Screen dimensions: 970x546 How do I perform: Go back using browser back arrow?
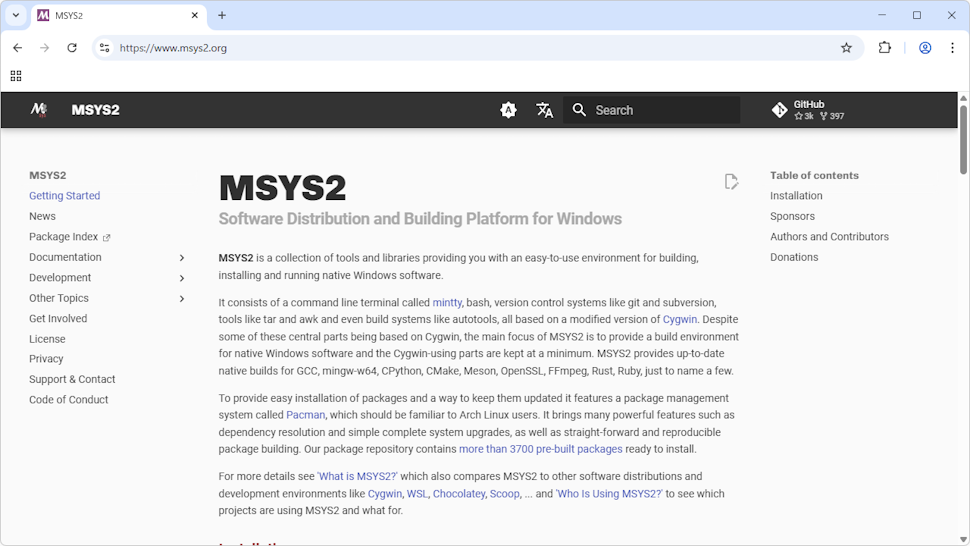(17, 48)
